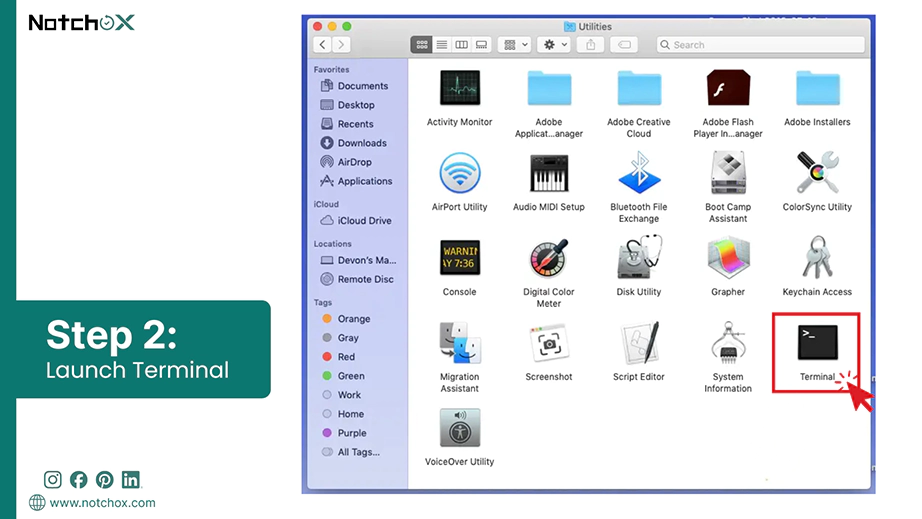Go back in Finder history
The image size is (922, 519).
[322, 45]
